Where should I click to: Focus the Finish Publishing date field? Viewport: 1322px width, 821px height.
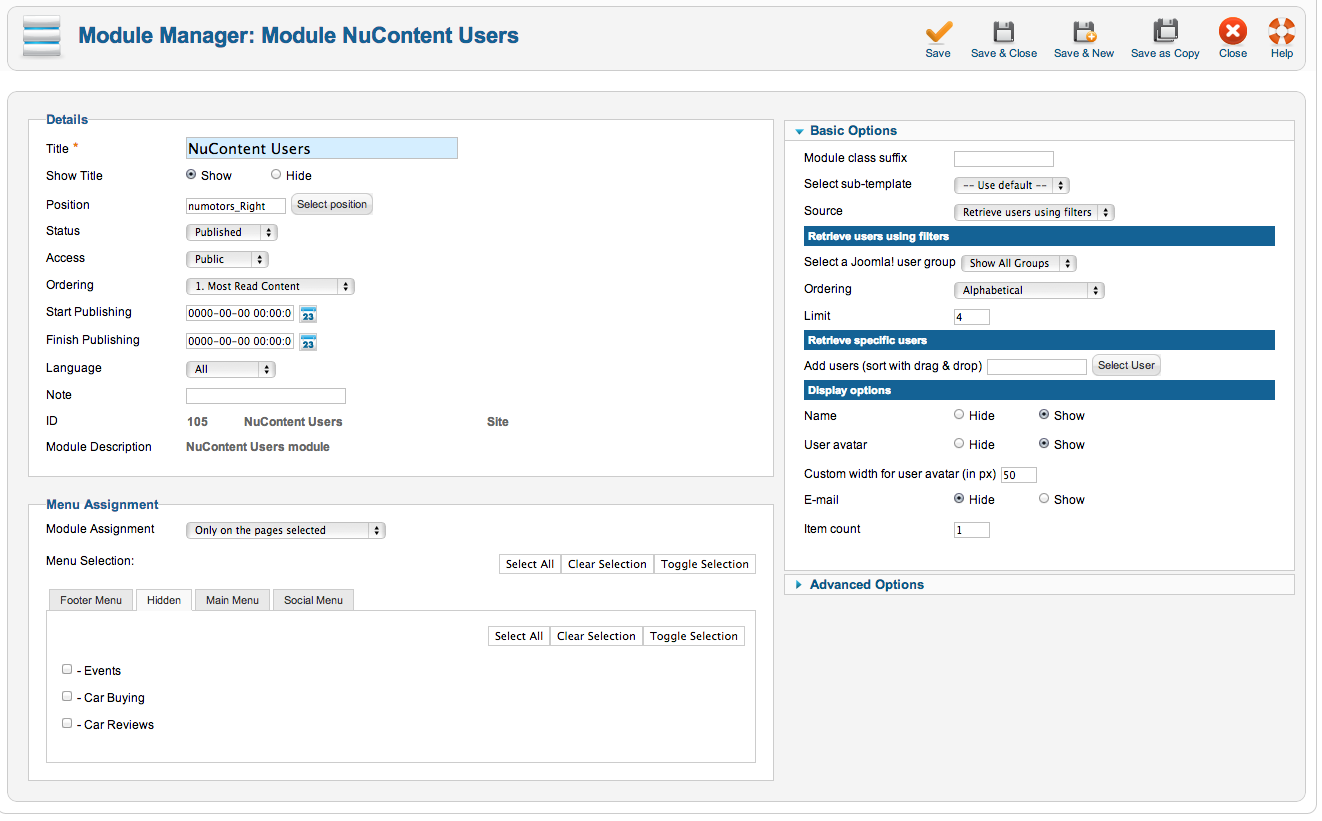240,341
